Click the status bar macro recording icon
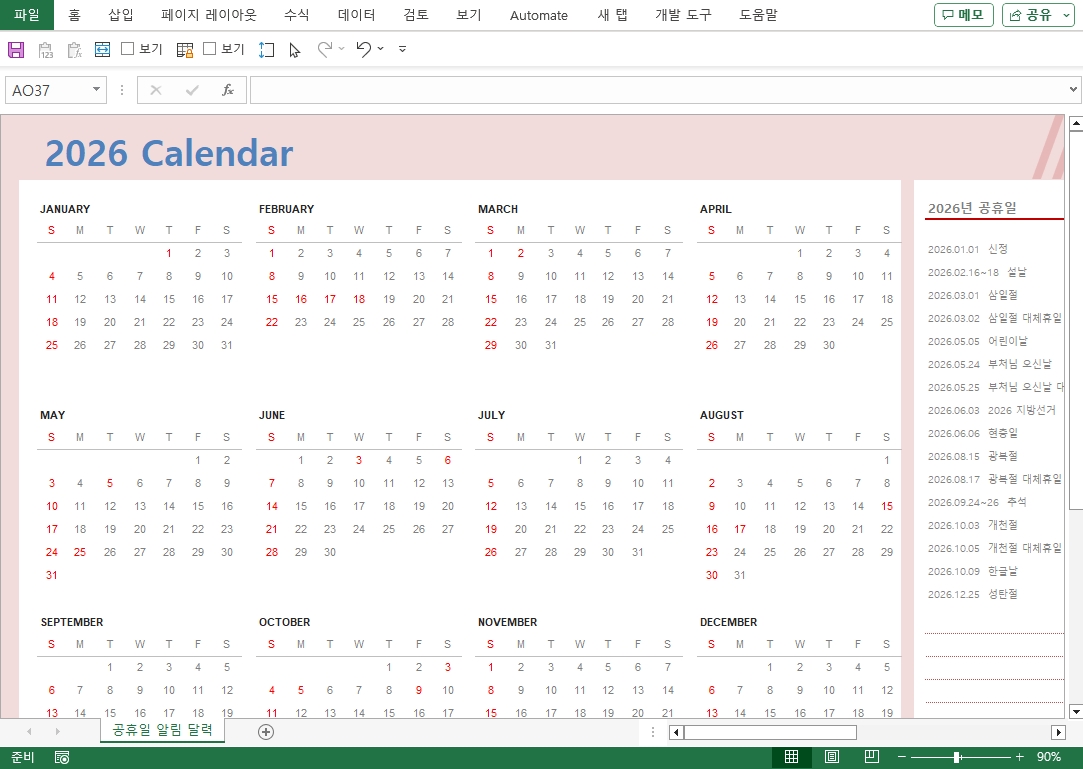 click(61, 758)
